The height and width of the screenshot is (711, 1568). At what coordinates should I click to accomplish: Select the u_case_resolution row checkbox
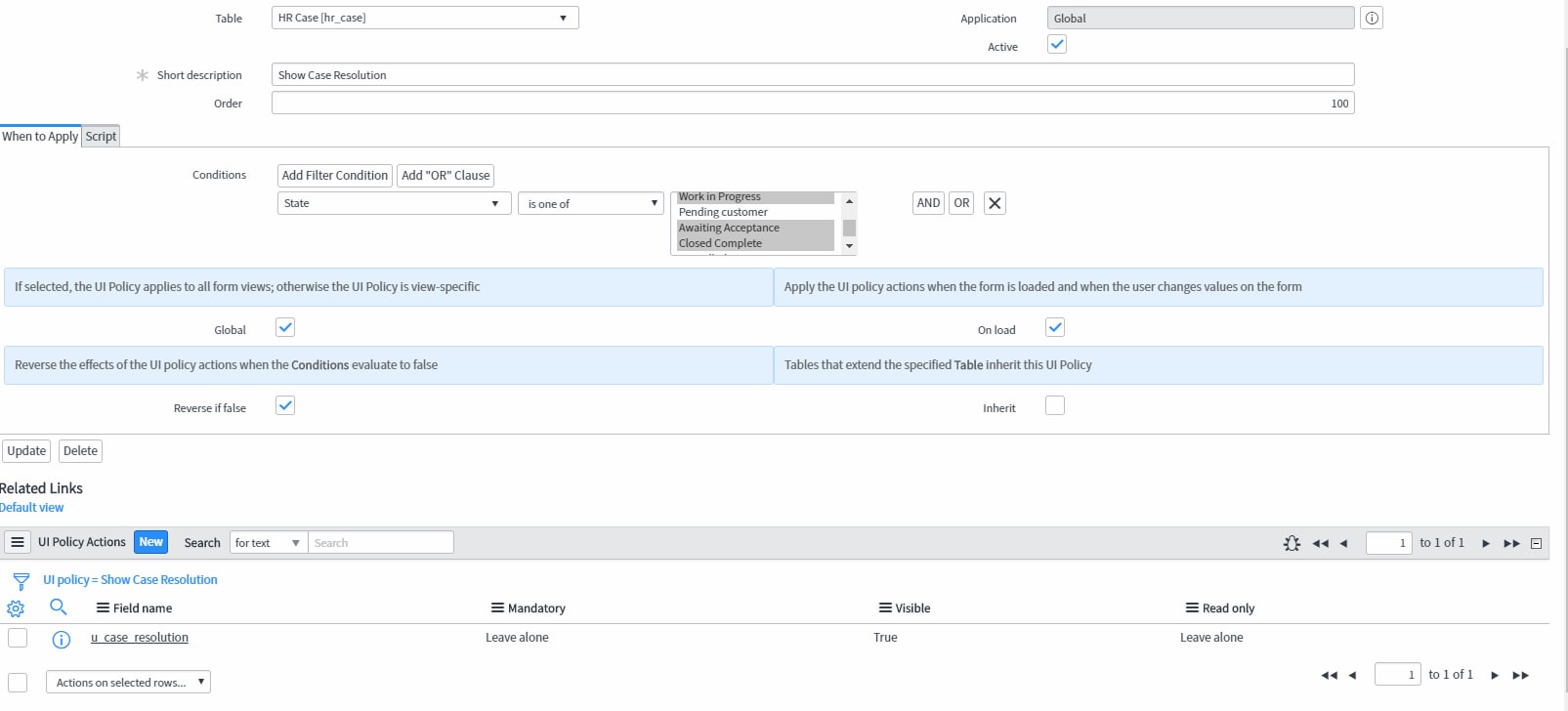tap(18, 638)
